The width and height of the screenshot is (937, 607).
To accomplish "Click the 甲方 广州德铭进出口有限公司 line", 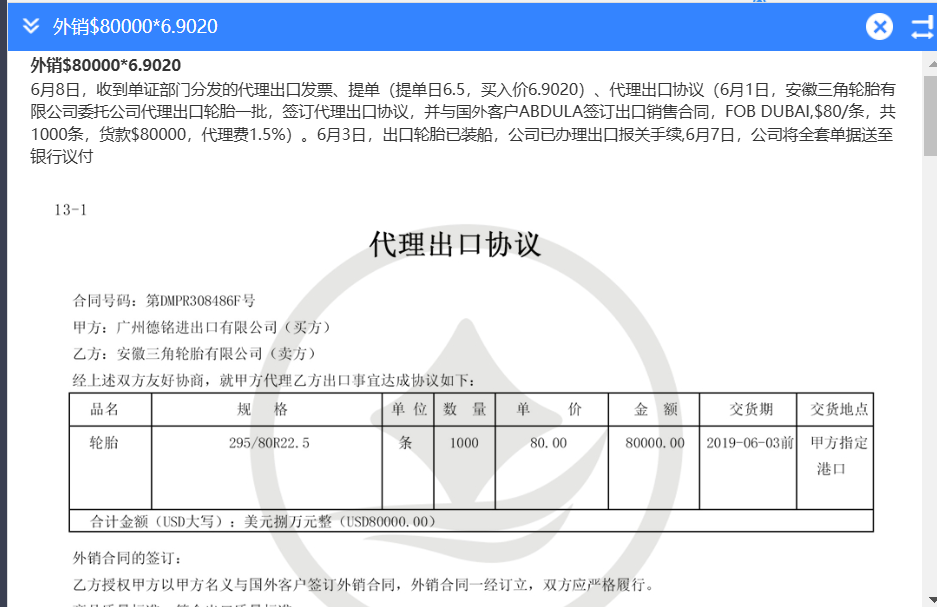I will [x=201, y=327].
